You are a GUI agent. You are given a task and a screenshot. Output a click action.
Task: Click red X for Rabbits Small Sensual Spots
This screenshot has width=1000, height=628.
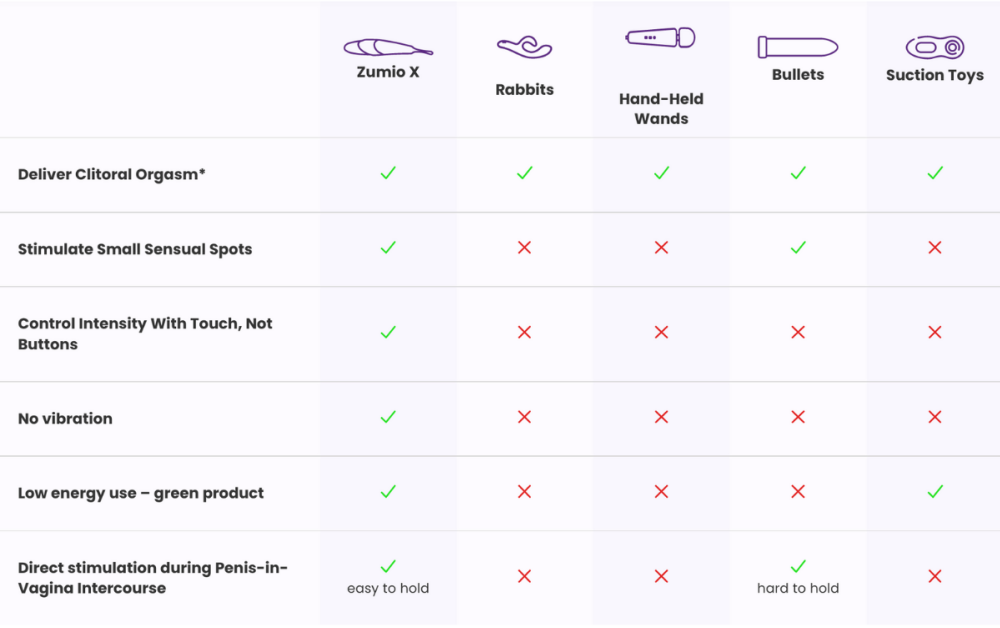524,247
